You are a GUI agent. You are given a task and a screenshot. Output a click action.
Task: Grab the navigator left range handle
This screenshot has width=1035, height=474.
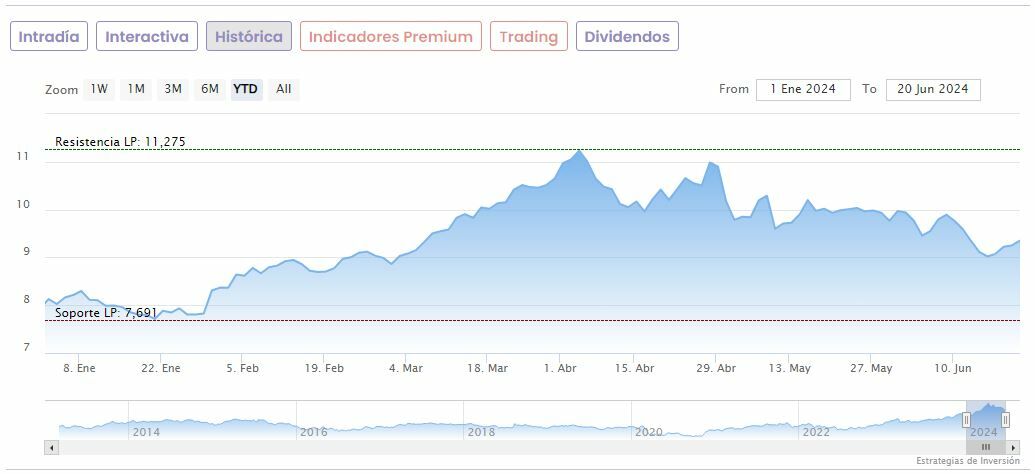[x=966, y=420]
